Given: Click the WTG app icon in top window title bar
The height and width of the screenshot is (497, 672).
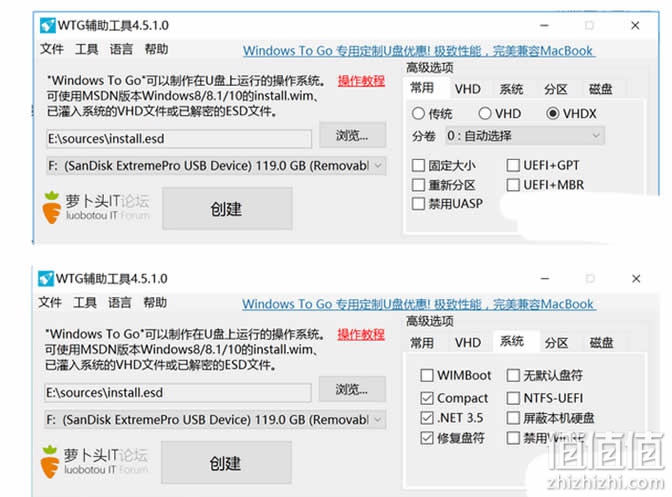Looking at the screenshot, I should [x=48, y=25].
